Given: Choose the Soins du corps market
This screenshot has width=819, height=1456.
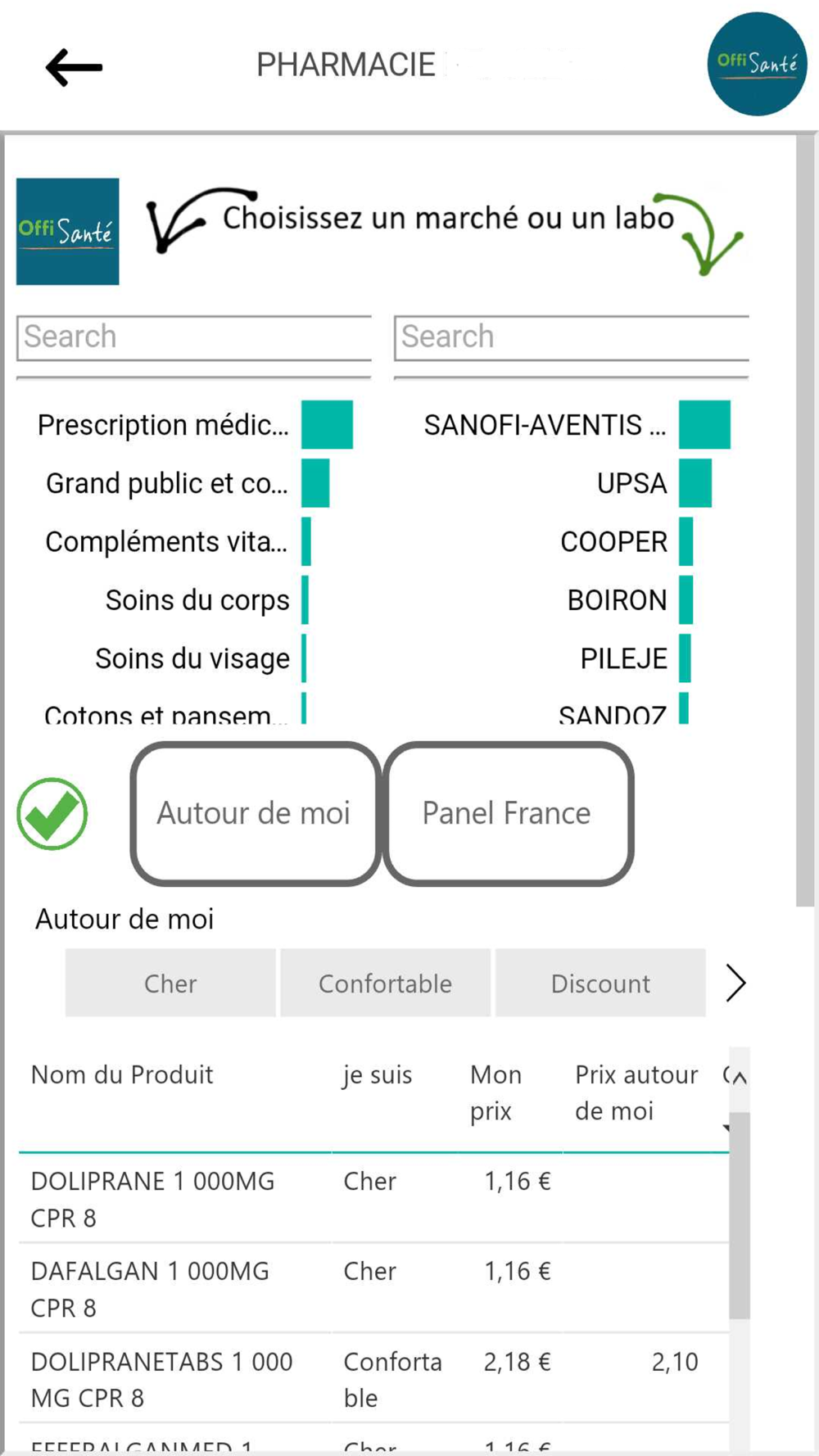Looking at the screenshot, I should pyautogui.click(x=197, y=600).
